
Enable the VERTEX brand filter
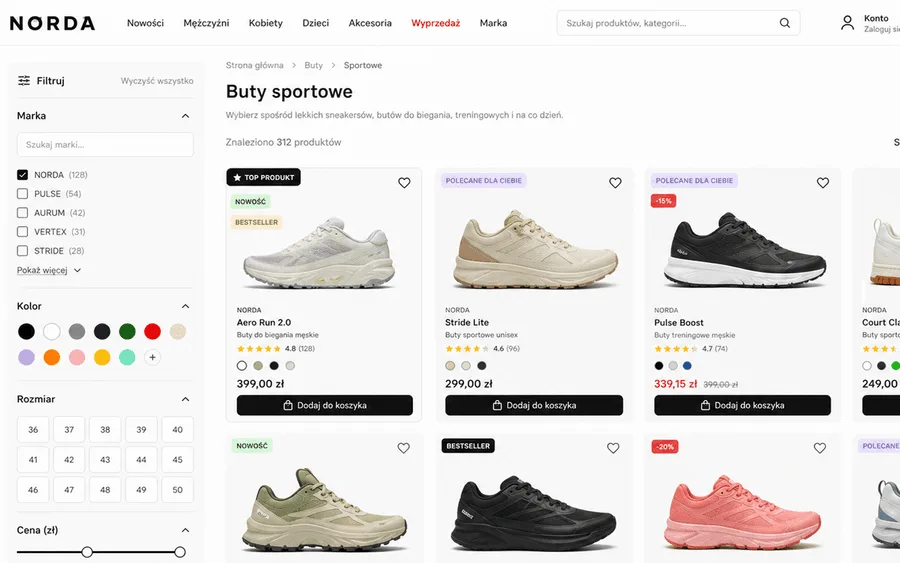coord(22,231)
